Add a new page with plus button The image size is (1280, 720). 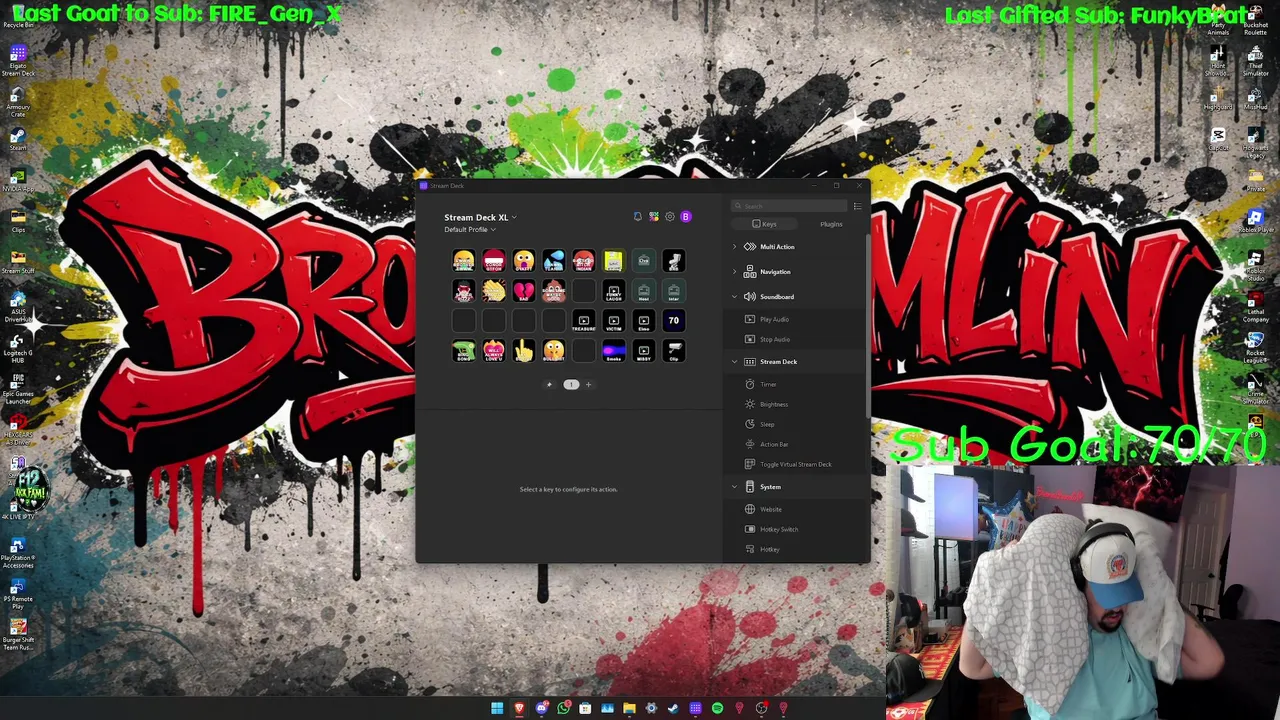tap(588, 385)
